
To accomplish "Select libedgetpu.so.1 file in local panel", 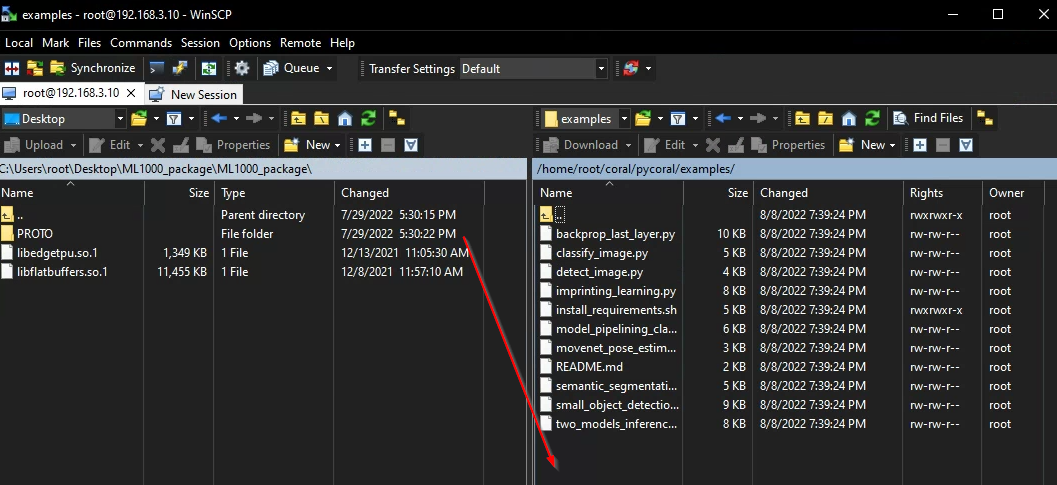I will click(x=57, y=253).
